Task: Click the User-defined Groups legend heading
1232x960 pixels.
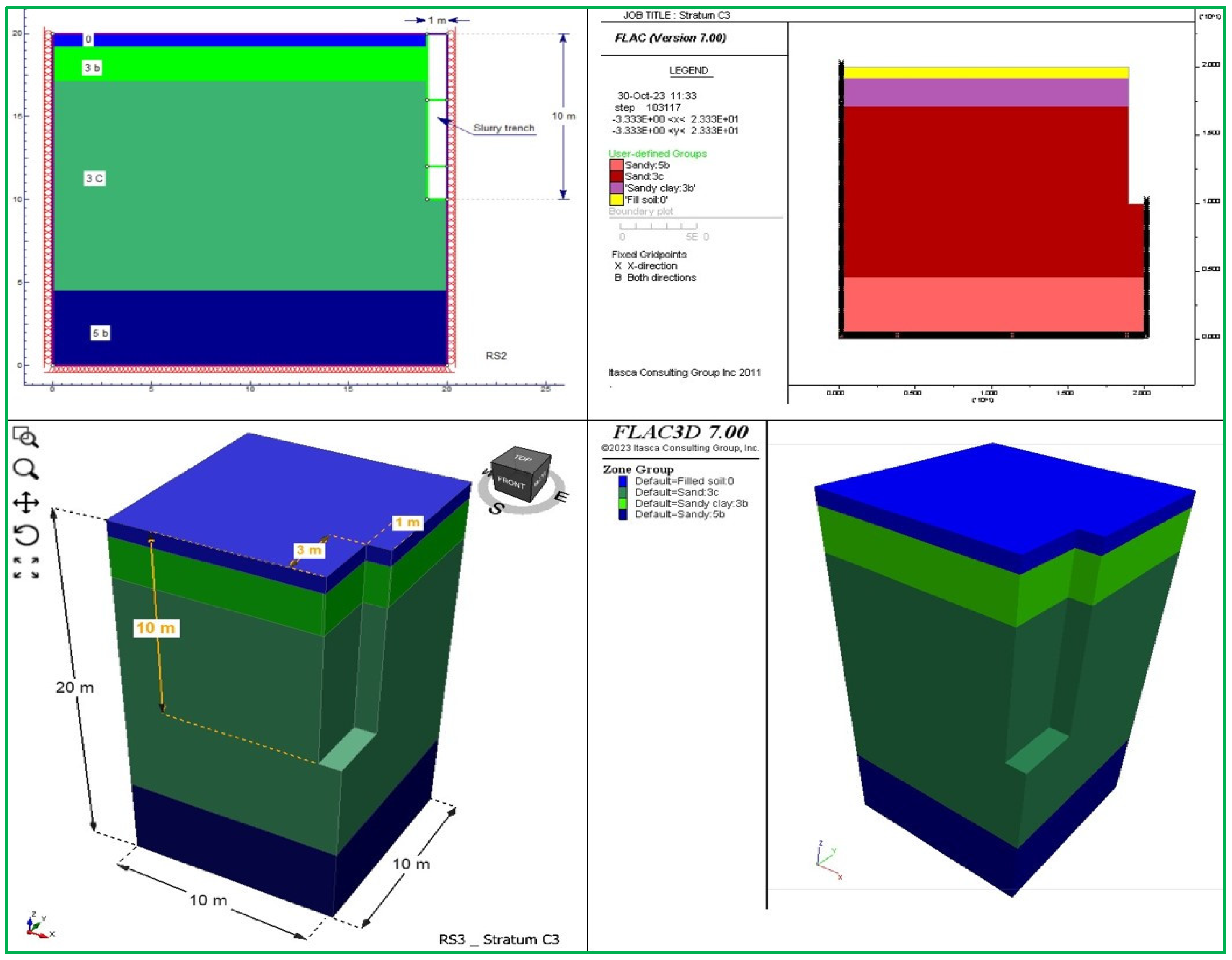Action: 657,153
